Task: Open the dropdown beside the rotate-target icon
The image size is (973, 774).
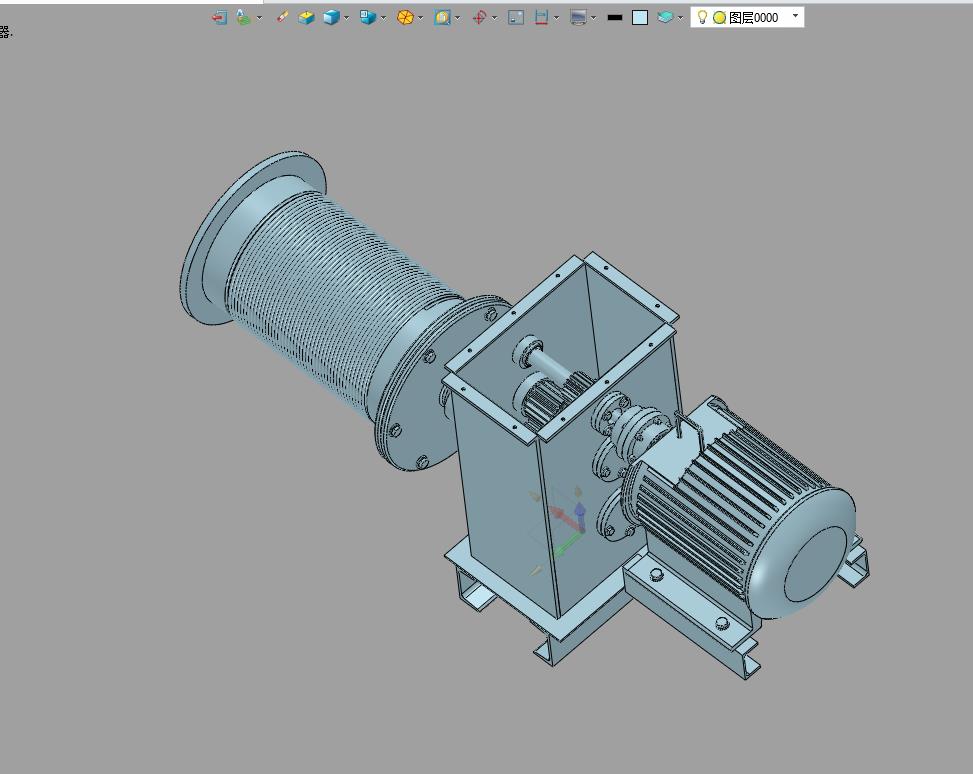Action: click(495, 17)
